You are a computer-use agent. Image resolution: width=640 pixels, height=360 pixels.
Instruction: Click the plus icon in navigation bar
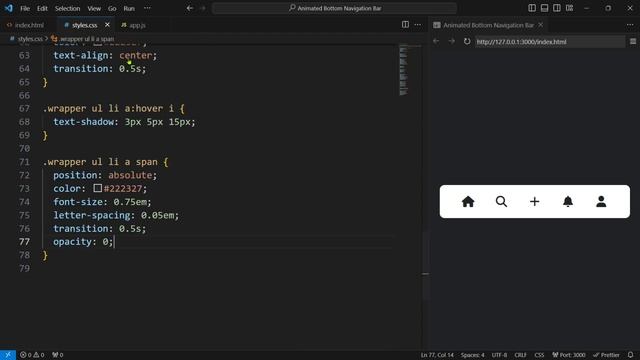tap(535, 202)
